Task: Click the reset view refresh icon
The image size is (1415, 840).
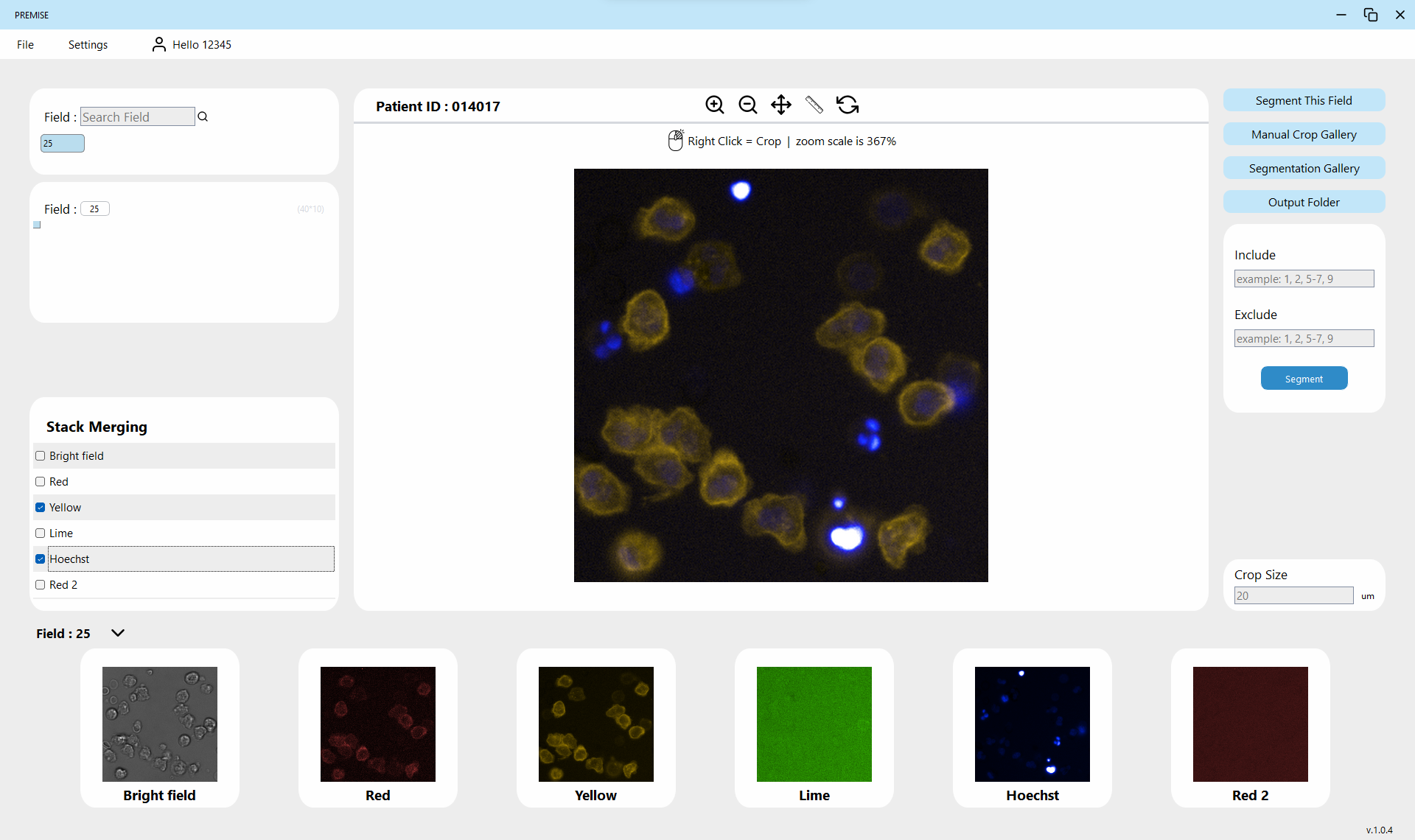Action: 848,105
